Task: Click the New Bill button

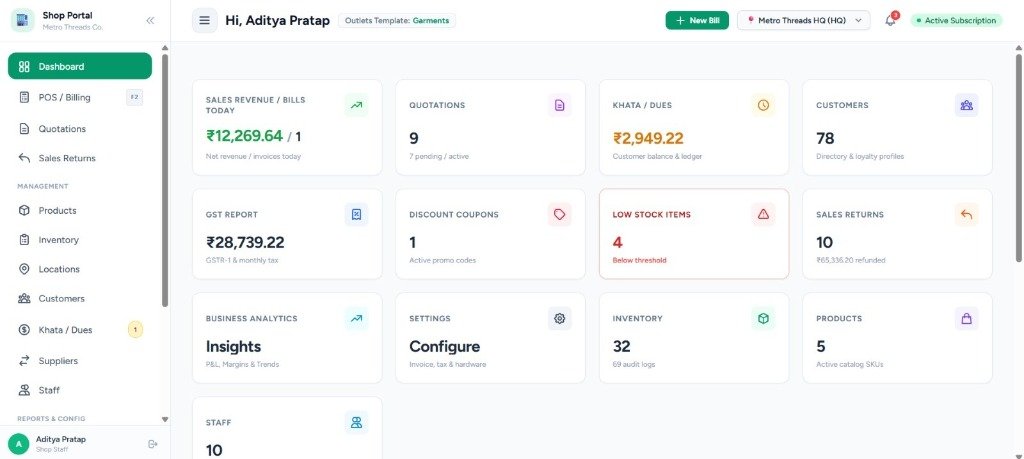Action: tap(697, 20)
